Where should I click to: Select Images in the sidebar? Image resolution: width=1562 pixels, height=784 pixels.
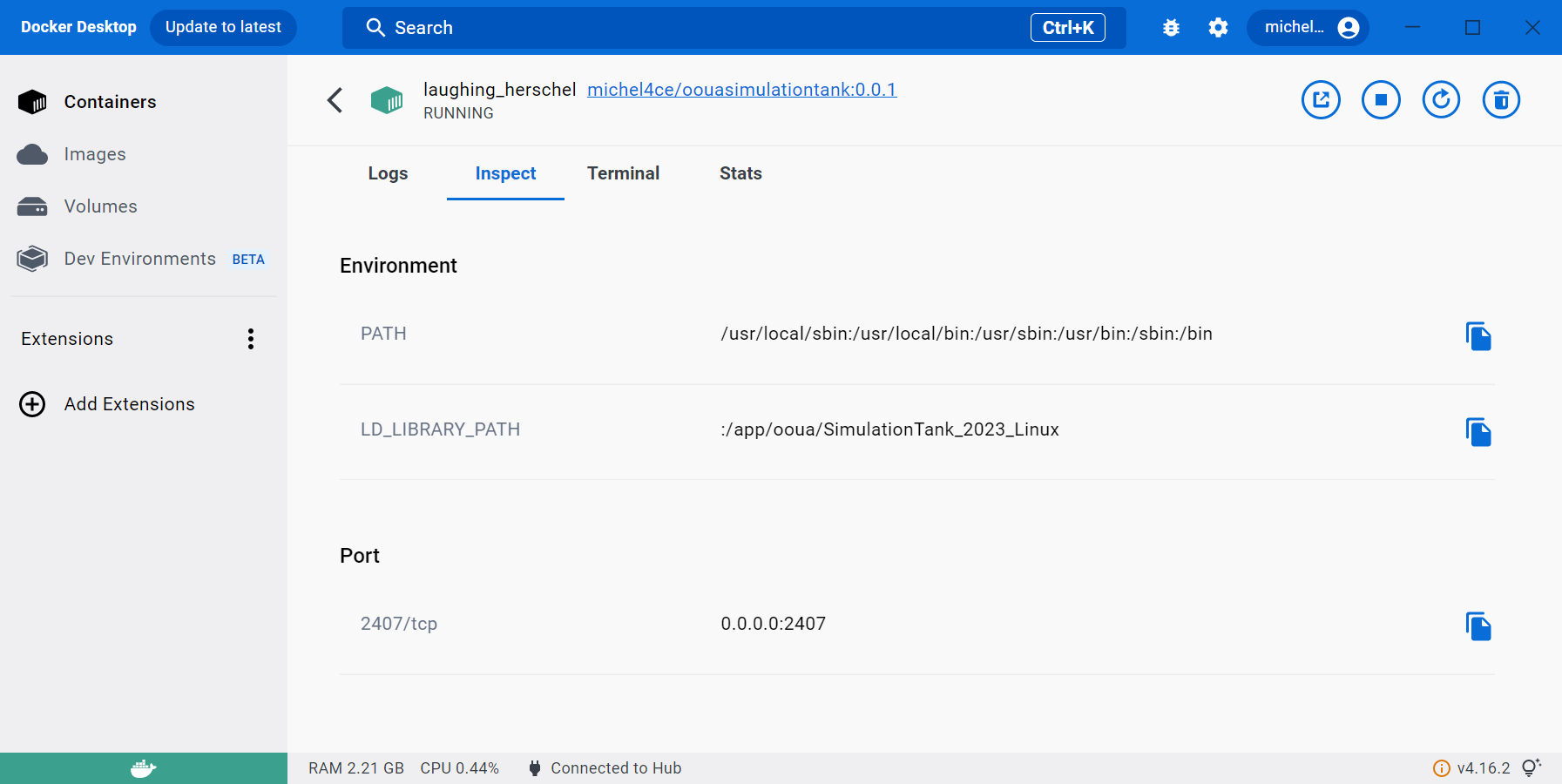95,154
